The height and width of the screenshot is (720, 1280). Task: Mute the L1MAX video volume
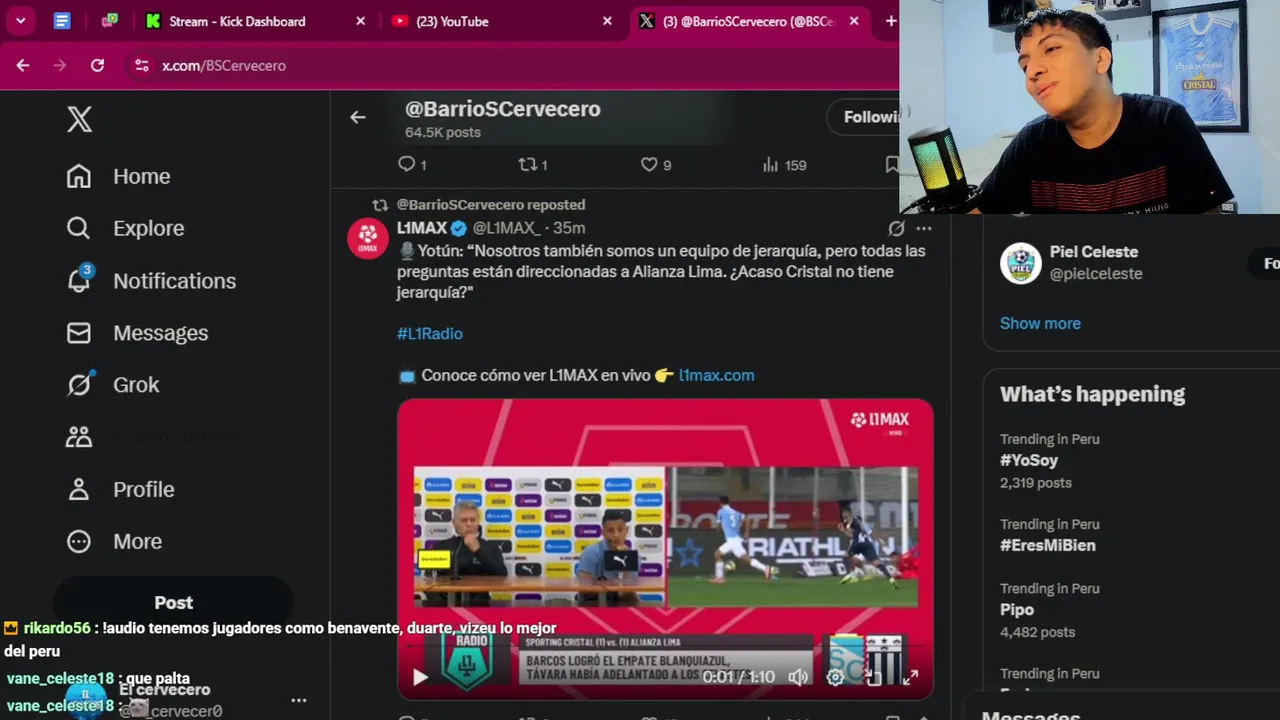pos(797,677)
